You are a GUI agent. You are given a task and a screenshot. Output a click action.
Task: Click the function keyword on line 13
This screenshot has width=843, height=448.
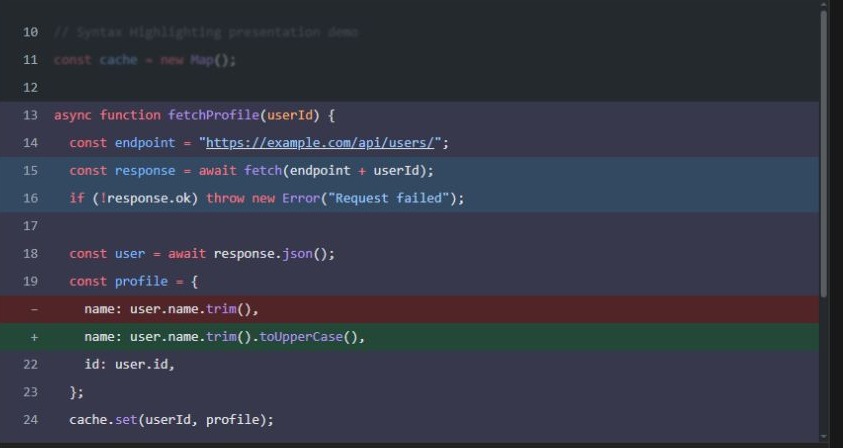point(130,115)
